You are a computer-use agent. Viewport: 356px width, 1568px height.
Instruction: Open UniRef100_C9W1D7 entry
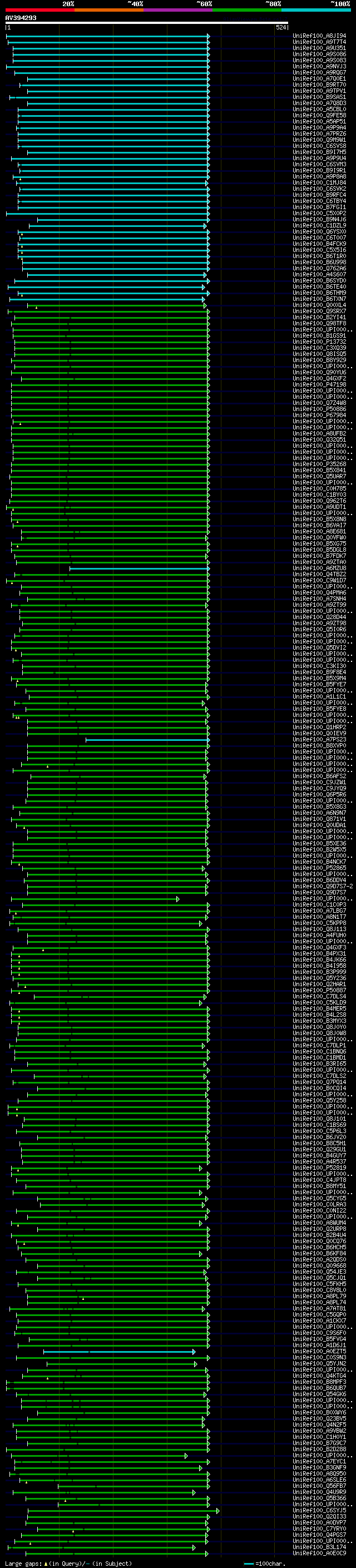pos(319,580)
